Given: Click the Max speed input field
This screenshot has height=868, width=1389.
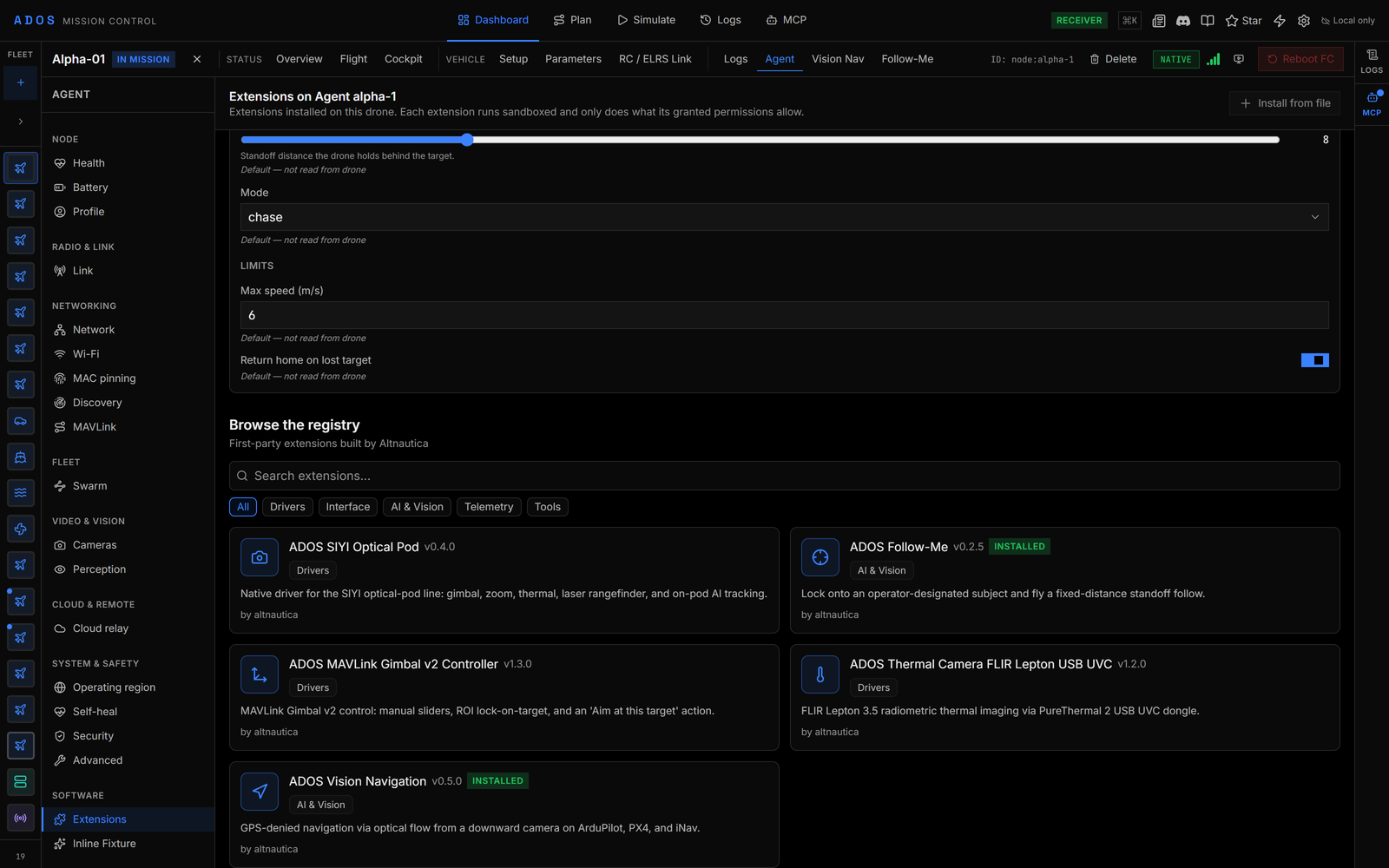Looking at the screenshot, I should (x=784, y=315).
